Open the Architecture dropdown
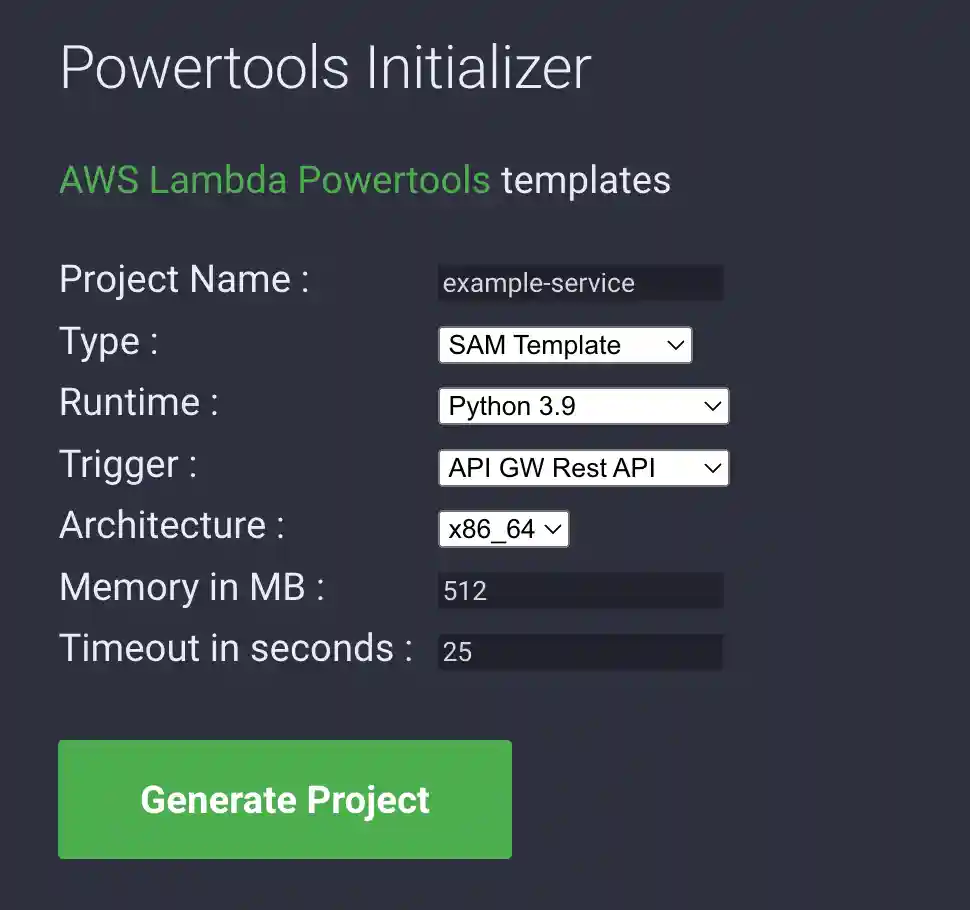 point(503,529)
